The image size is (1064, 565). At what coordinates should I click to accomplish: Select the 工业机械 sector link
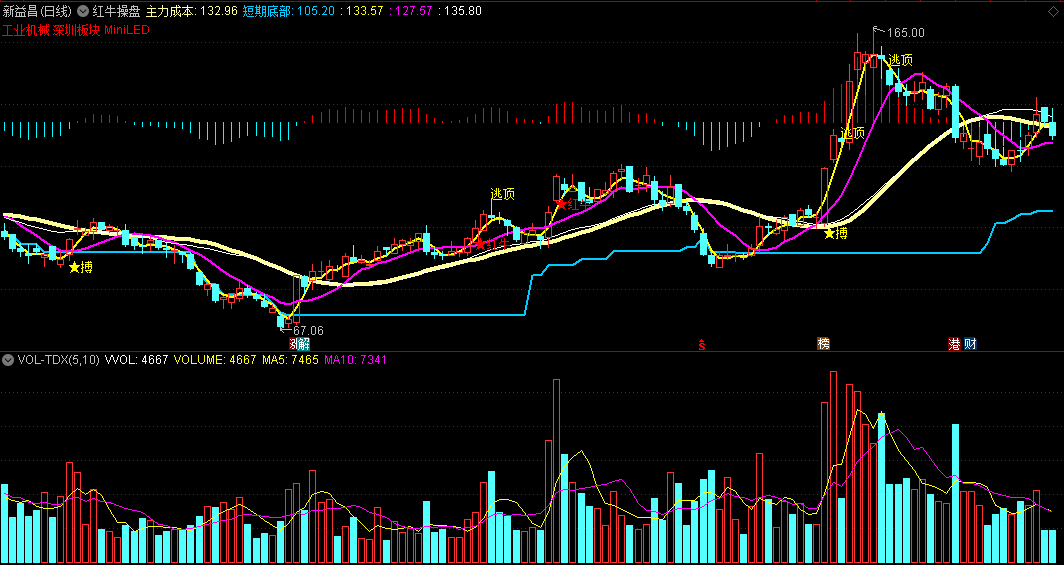tap(26, 31)
